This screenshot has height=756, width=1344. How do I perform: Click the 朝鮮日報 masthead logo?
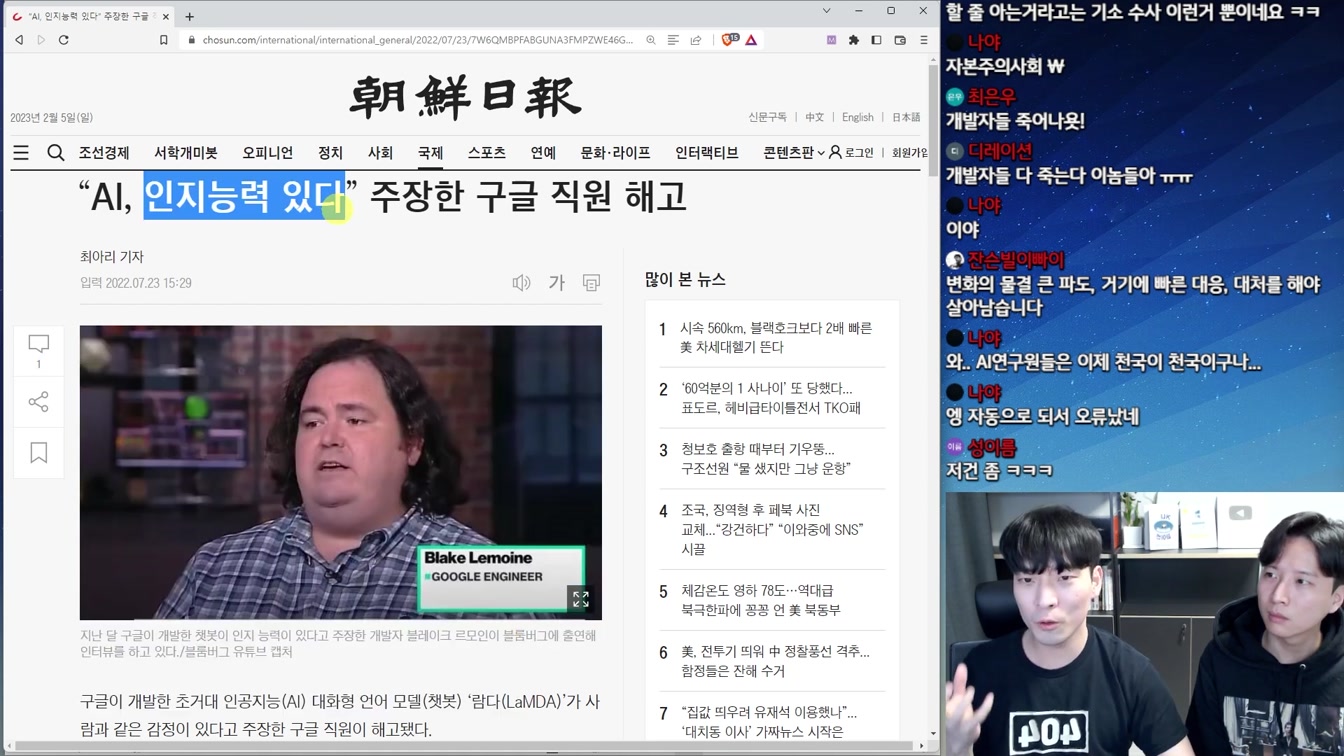click(465, 97)
